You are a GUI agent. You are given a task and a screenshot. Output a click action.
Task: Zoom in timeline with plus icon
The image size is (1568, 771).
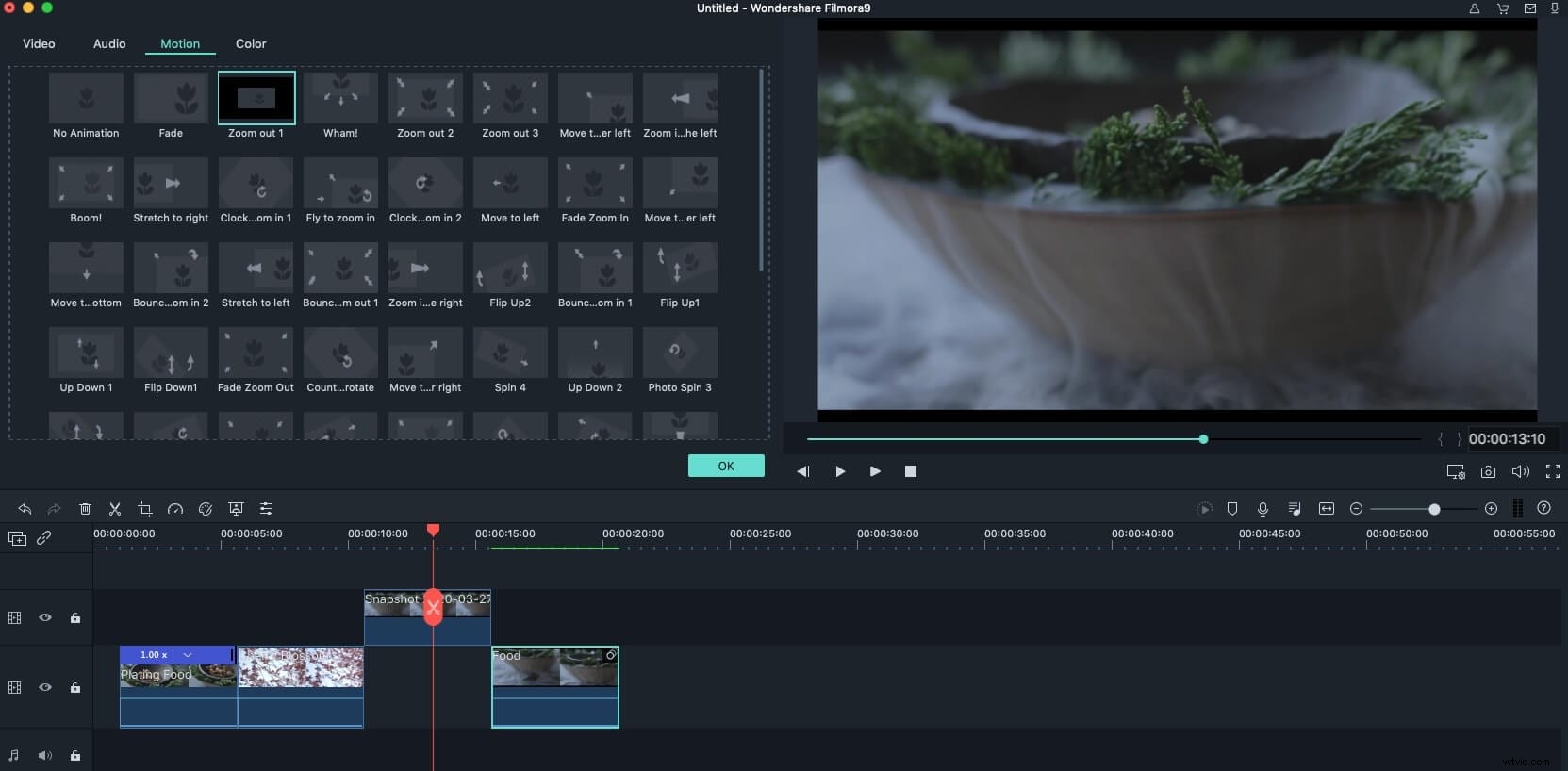pos(1491,509)
